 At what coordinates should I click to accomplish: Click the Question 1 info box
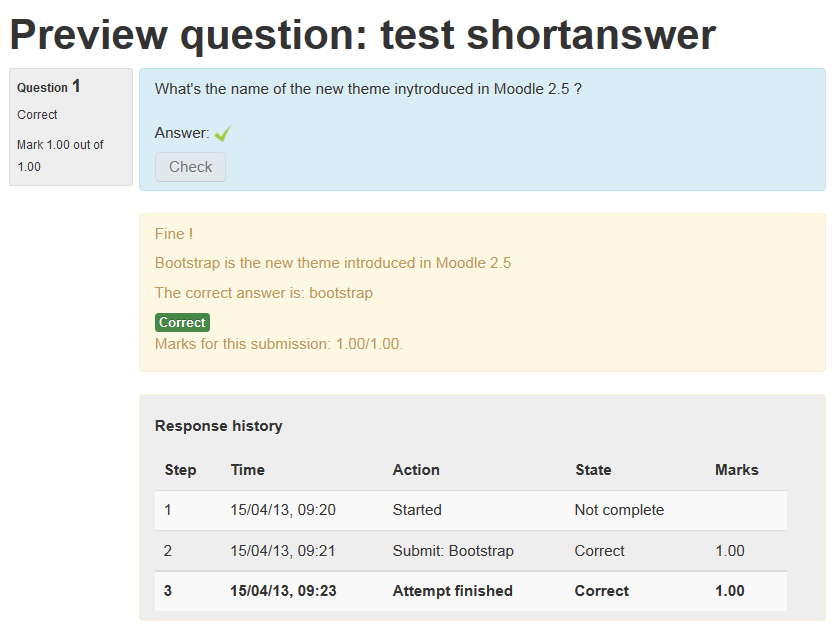(71, 127)
